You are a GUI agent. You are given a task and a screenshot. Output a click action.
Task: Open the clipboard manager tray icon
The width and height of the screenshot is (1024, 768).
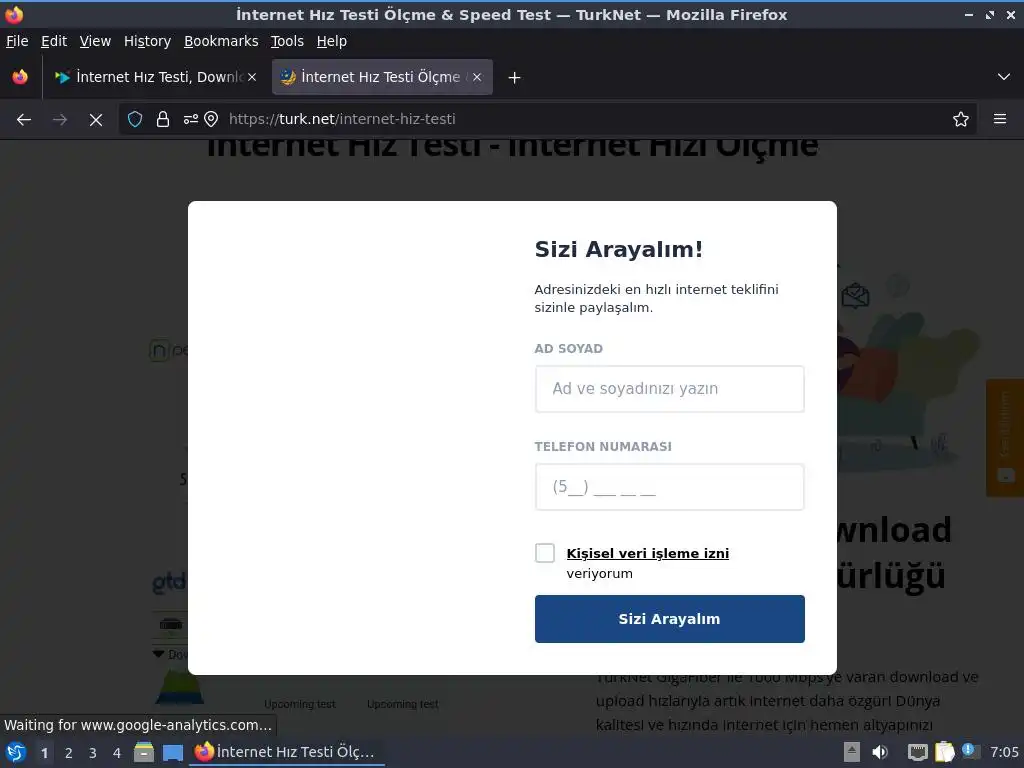click(x=944, y=752)
